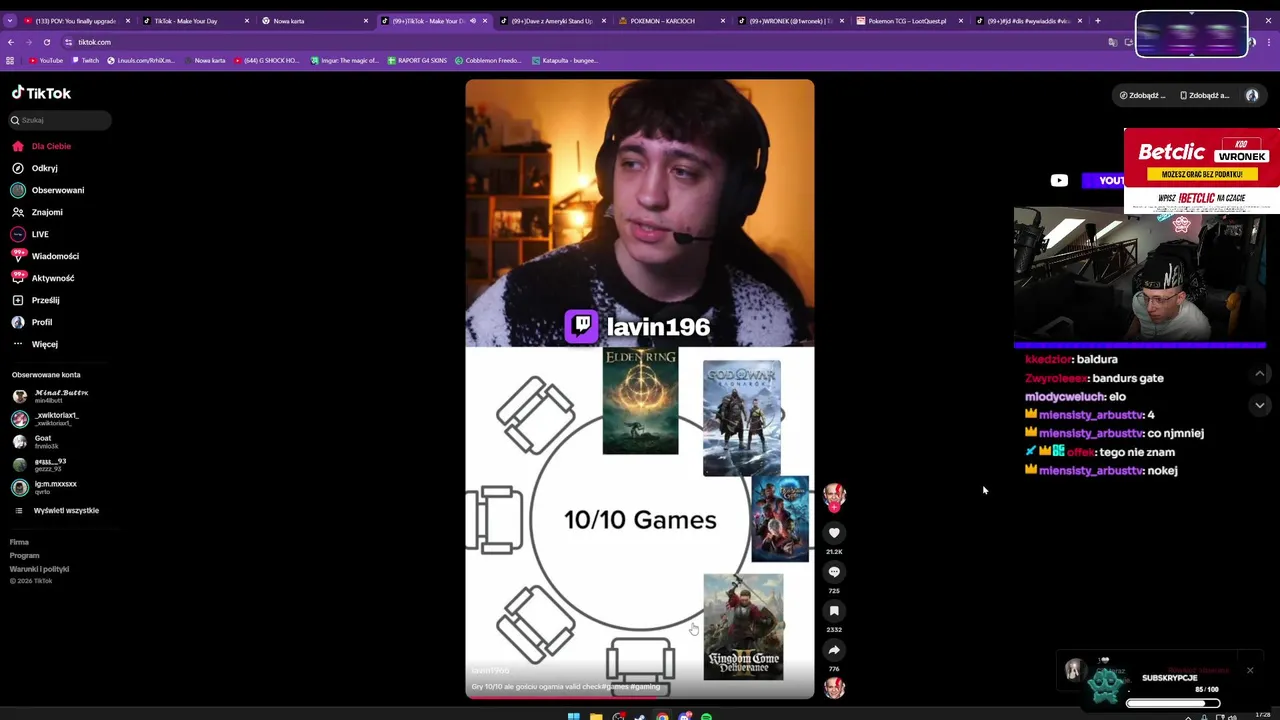Open Twitch bookmark
This screenshot has height=720, width=1280.
(x=85, y=60)
